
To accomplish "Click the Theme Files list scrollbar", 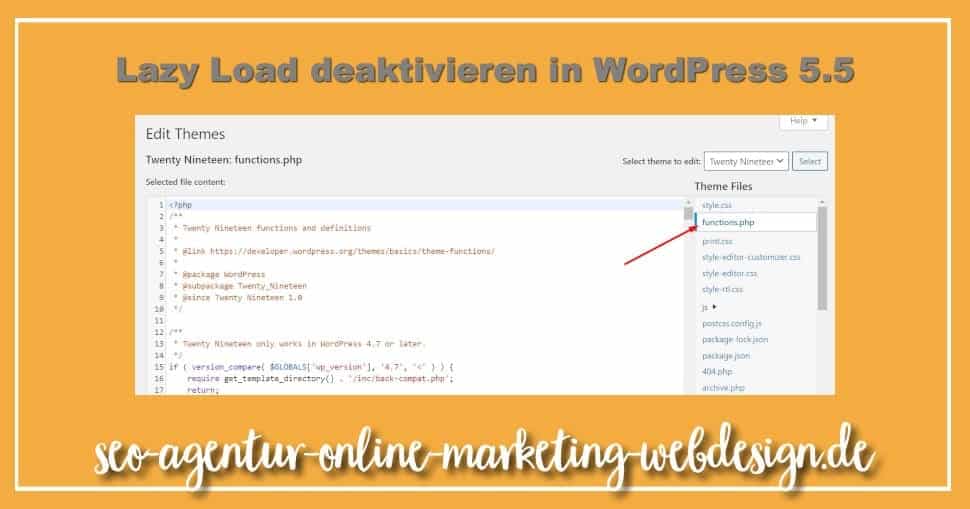I will click(822, 257).
